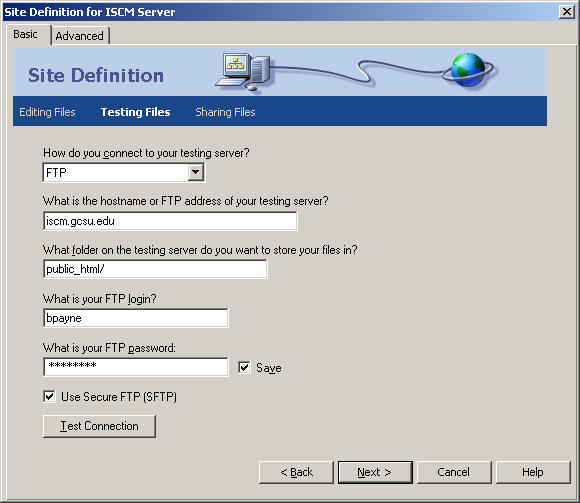580x503 pixels.
Task: Click the Next button
Action: 375,472
